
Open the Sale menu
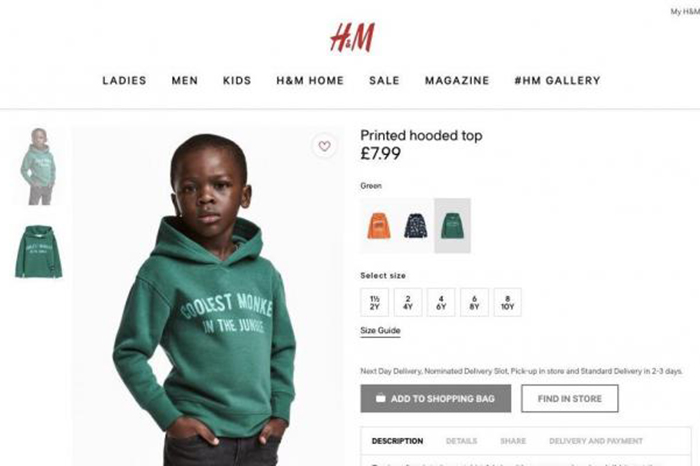pyautogui.click(x=384, y=80)
